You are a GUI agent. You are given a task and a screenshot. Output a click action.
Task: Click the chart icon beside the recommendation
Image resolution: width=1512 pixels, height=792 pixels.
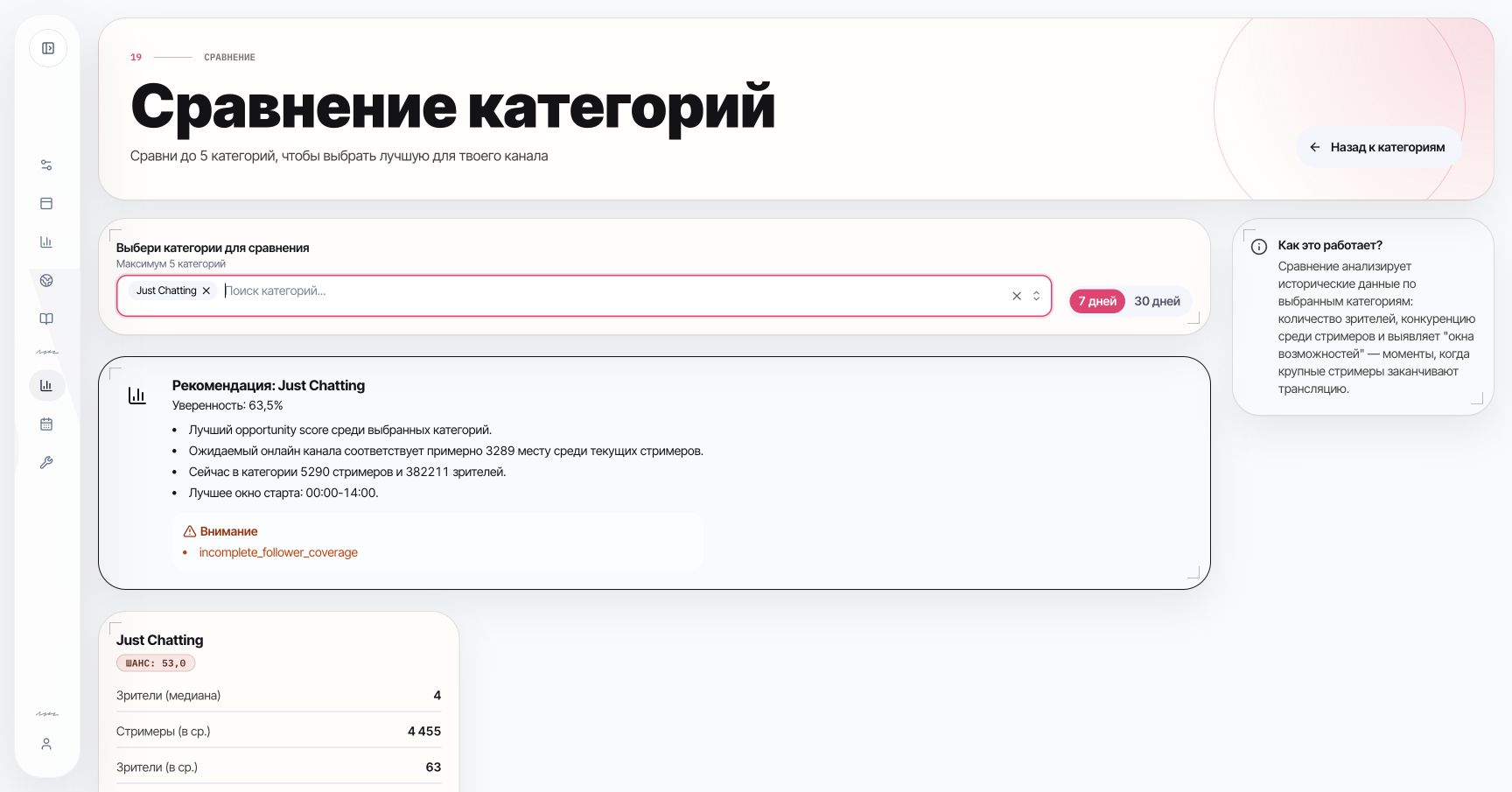click(137, 396)
